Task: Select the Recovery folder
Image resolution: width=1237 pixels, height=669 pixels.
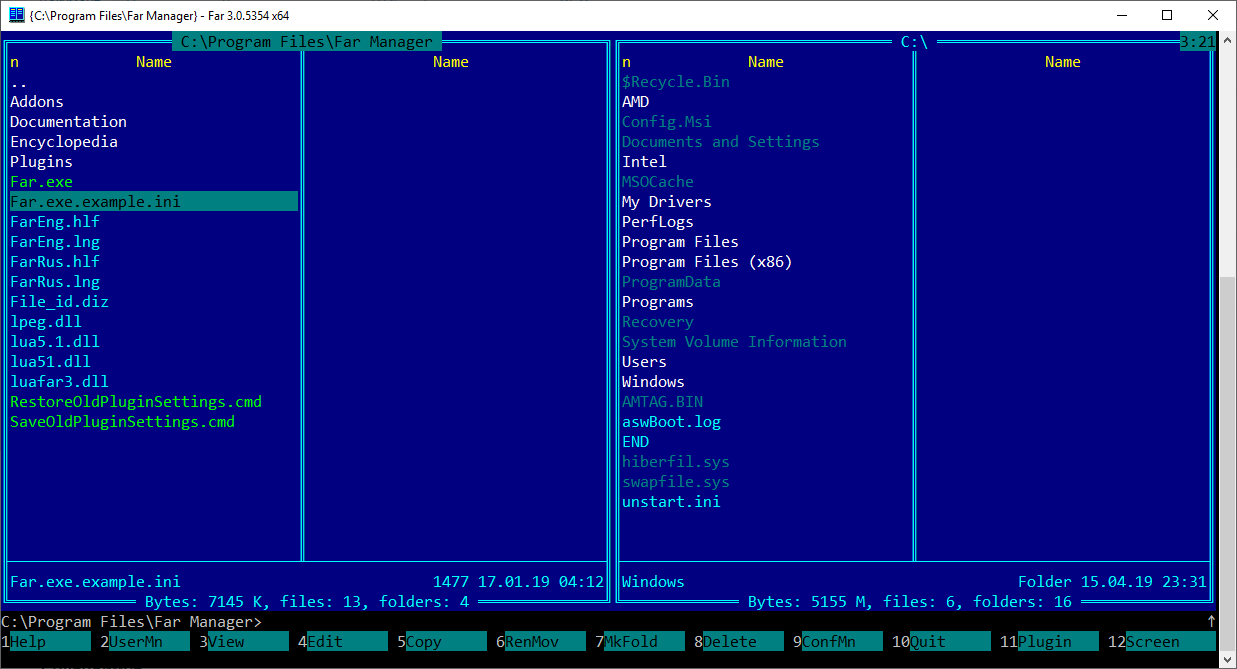Action: (658, 322)
